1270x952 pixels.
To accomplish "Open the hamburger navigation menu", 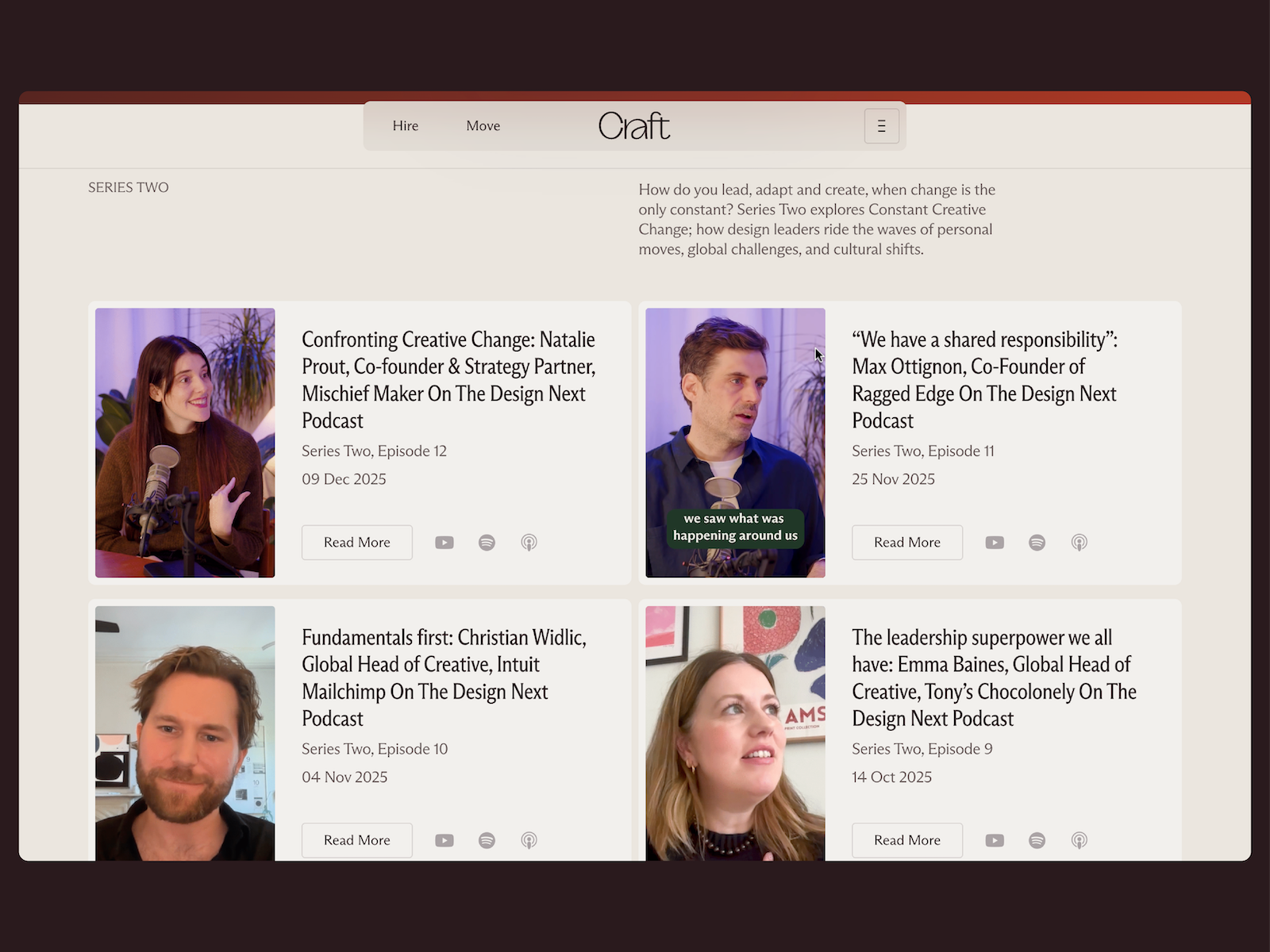I will click(x=881, y=125).
